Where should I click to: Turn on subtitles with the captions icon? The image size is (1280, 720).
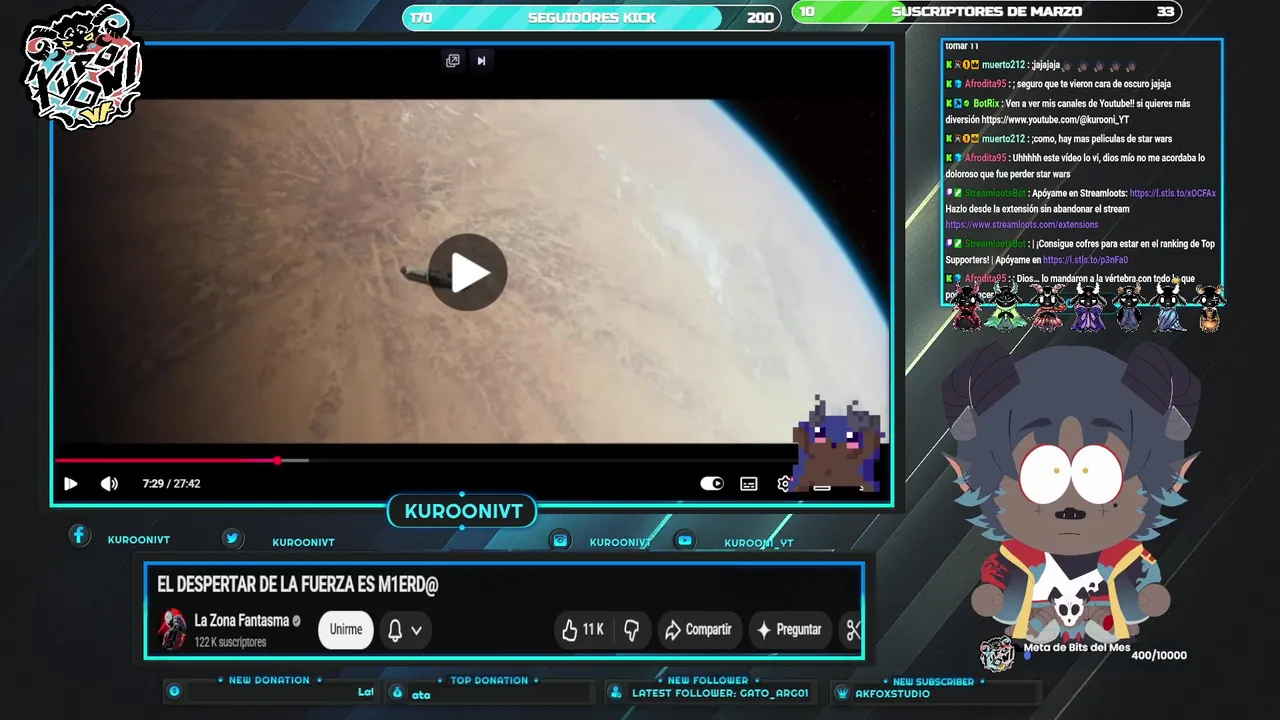point(748,484)
